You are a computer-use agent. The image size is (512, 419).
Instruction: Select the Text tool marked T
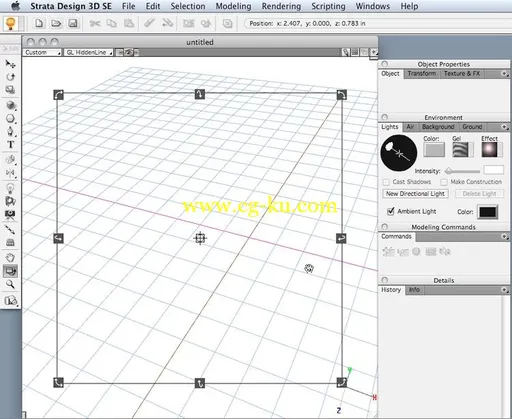click(x=10, y=145)
